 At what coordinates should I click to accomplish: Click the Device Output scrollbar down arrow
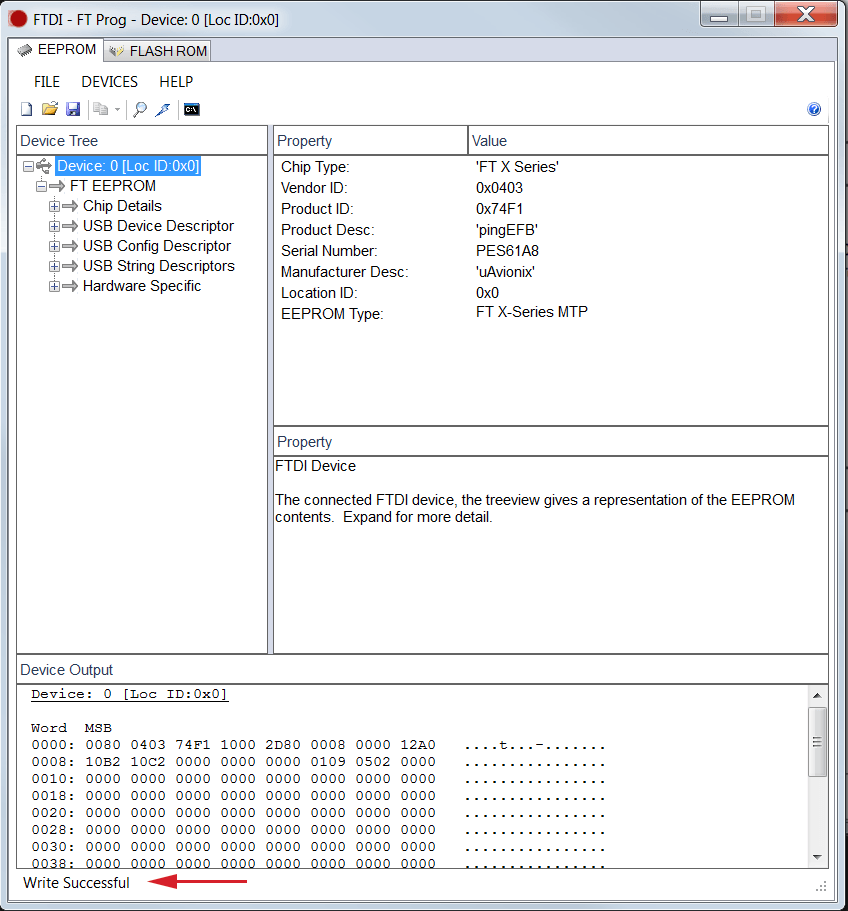click(817, 857)
